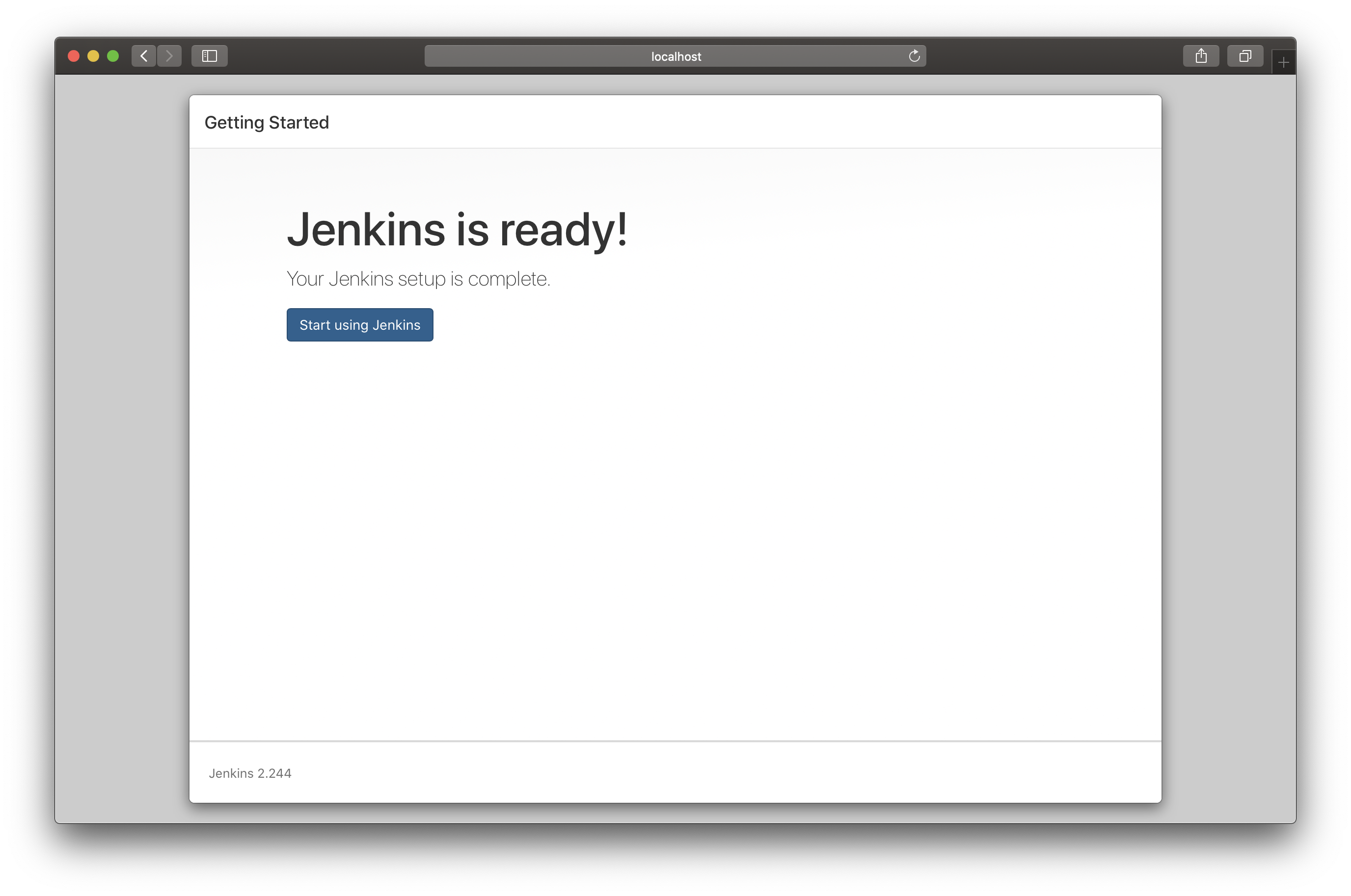Close the window with red button
Image resolution: width=1351 pixels, height=896 pixels.
[74, 56]
